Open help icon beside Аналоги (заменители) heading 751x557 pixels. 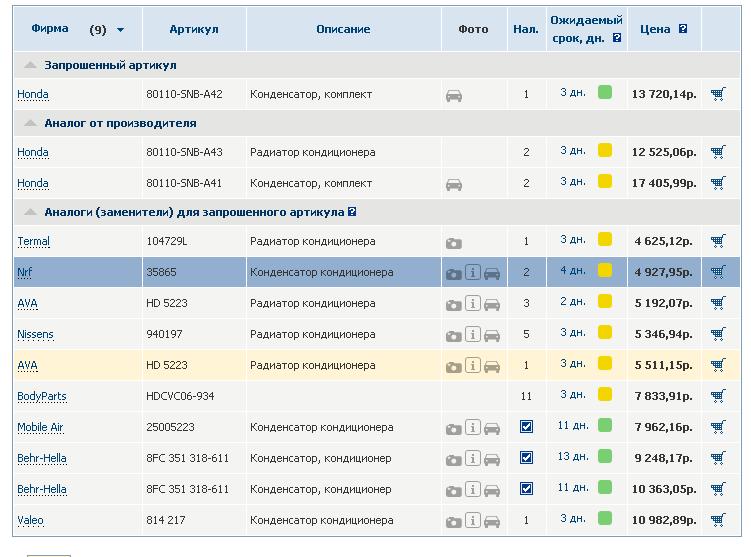352,212
